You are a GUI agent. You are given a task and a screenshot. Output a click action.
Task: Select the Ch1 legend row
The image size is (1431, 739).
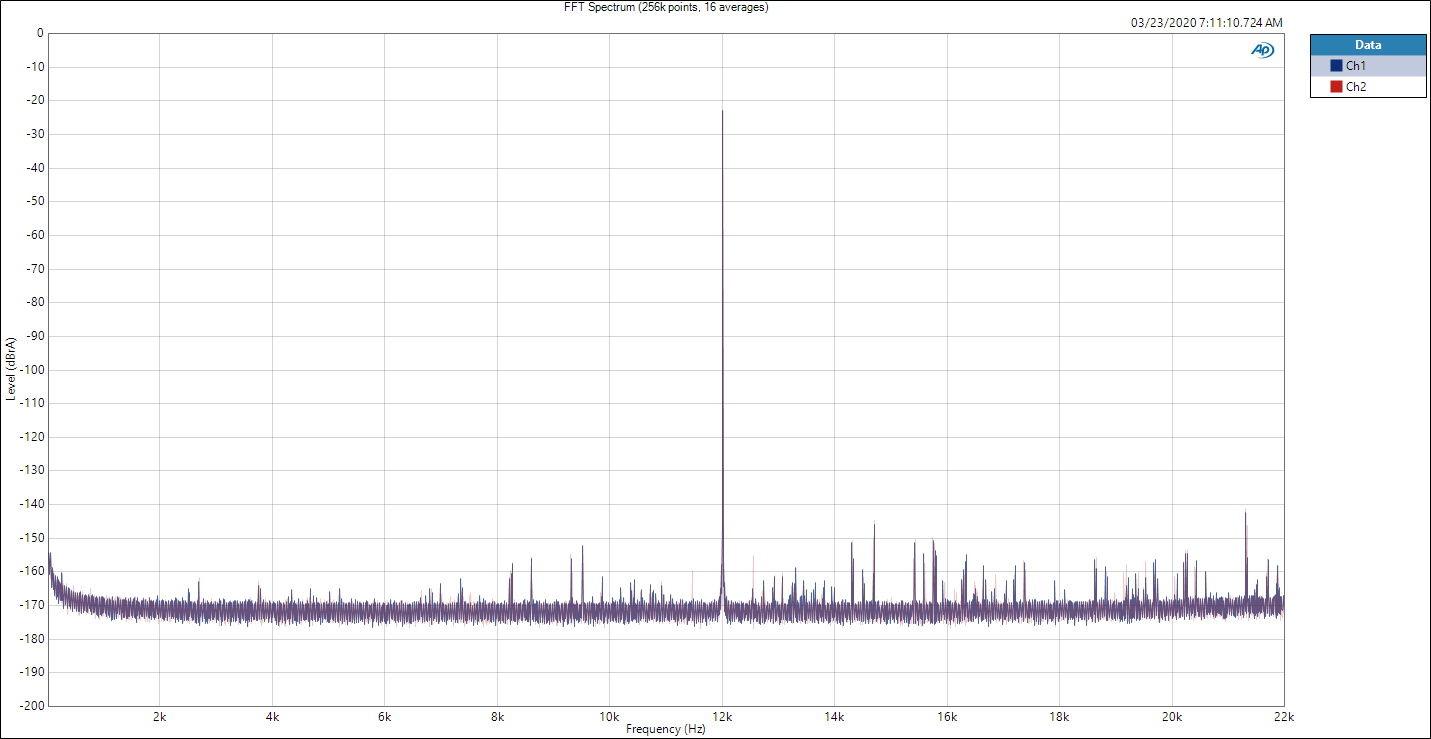coord(1368,66)
